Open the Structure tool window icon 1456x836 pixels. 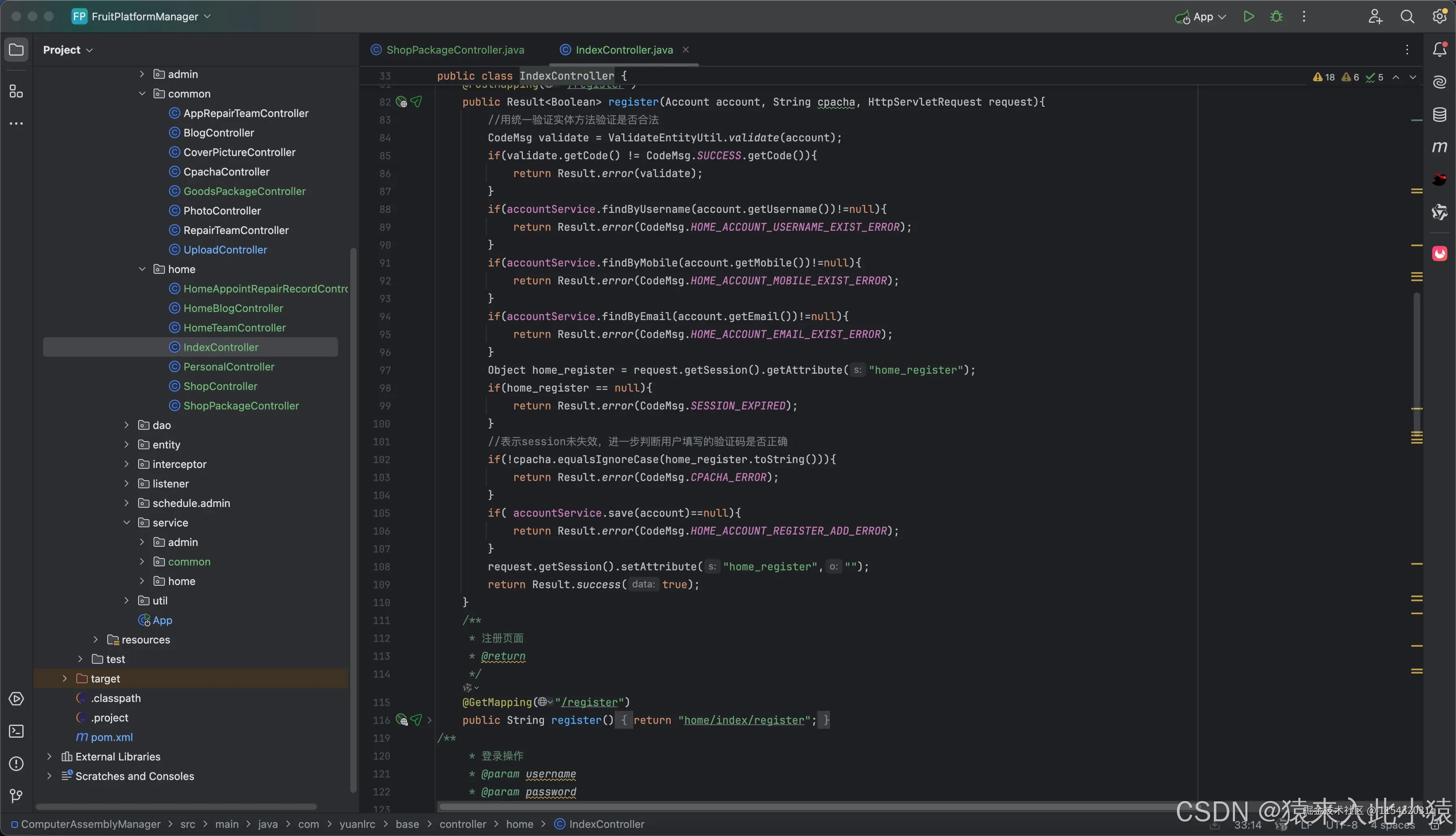point(16,91)
